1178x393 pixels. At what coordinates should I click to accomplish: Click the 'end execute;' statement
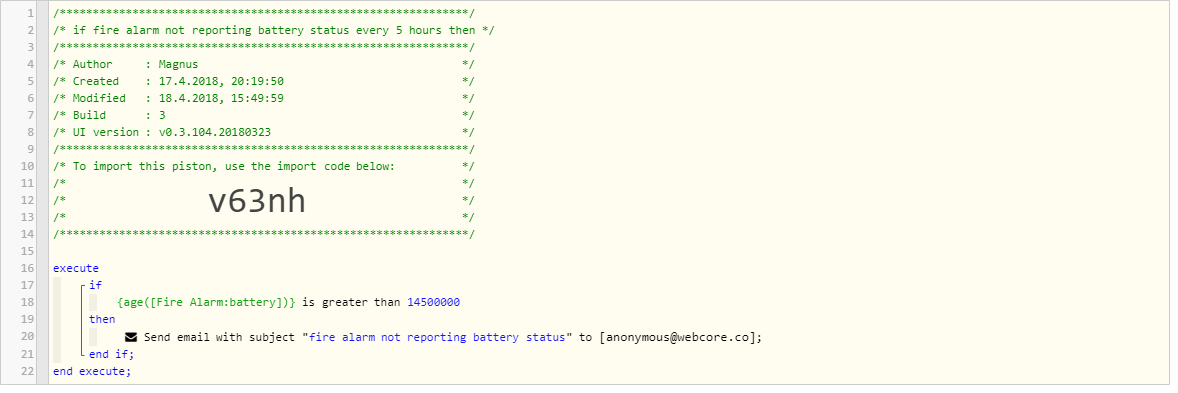click(x=92, y=371)
